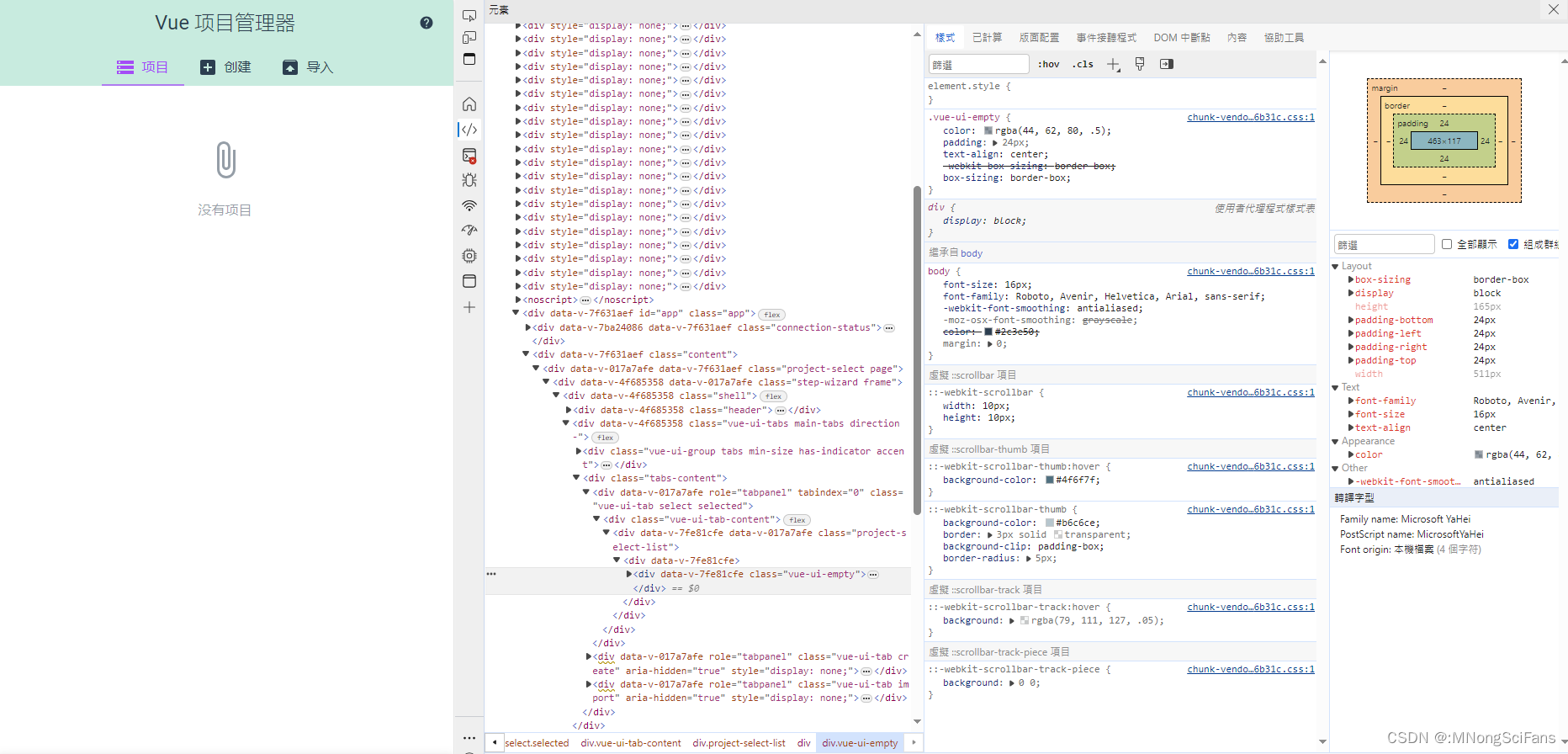The image size is (1568, 754).
Task: Open the Memory chip tool
Action: click(x=469, y=256)
